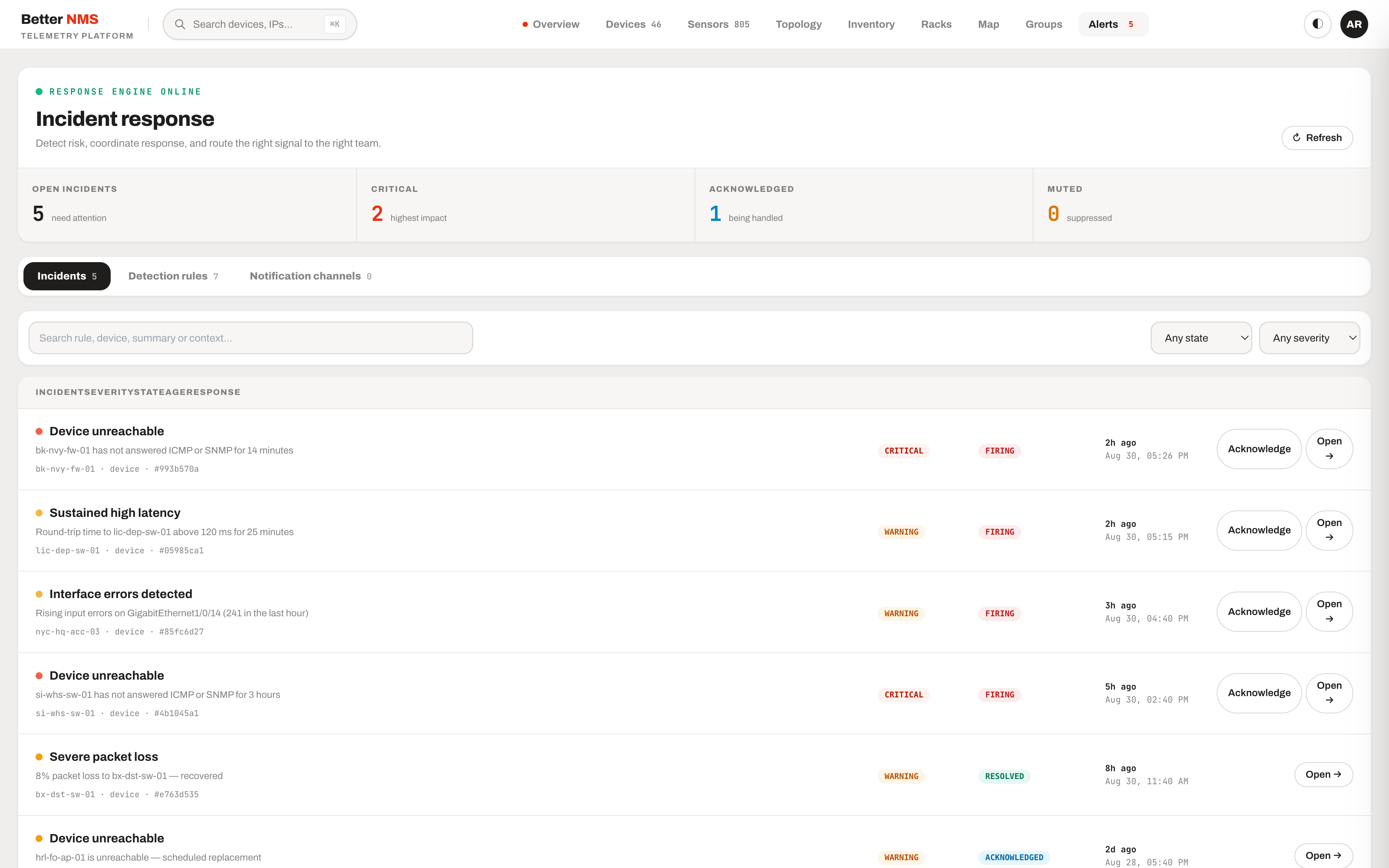Click the Aug 30, 11:40 AM timestamp
This screenshot has width=1389, height=868.
click(1146, 781)
